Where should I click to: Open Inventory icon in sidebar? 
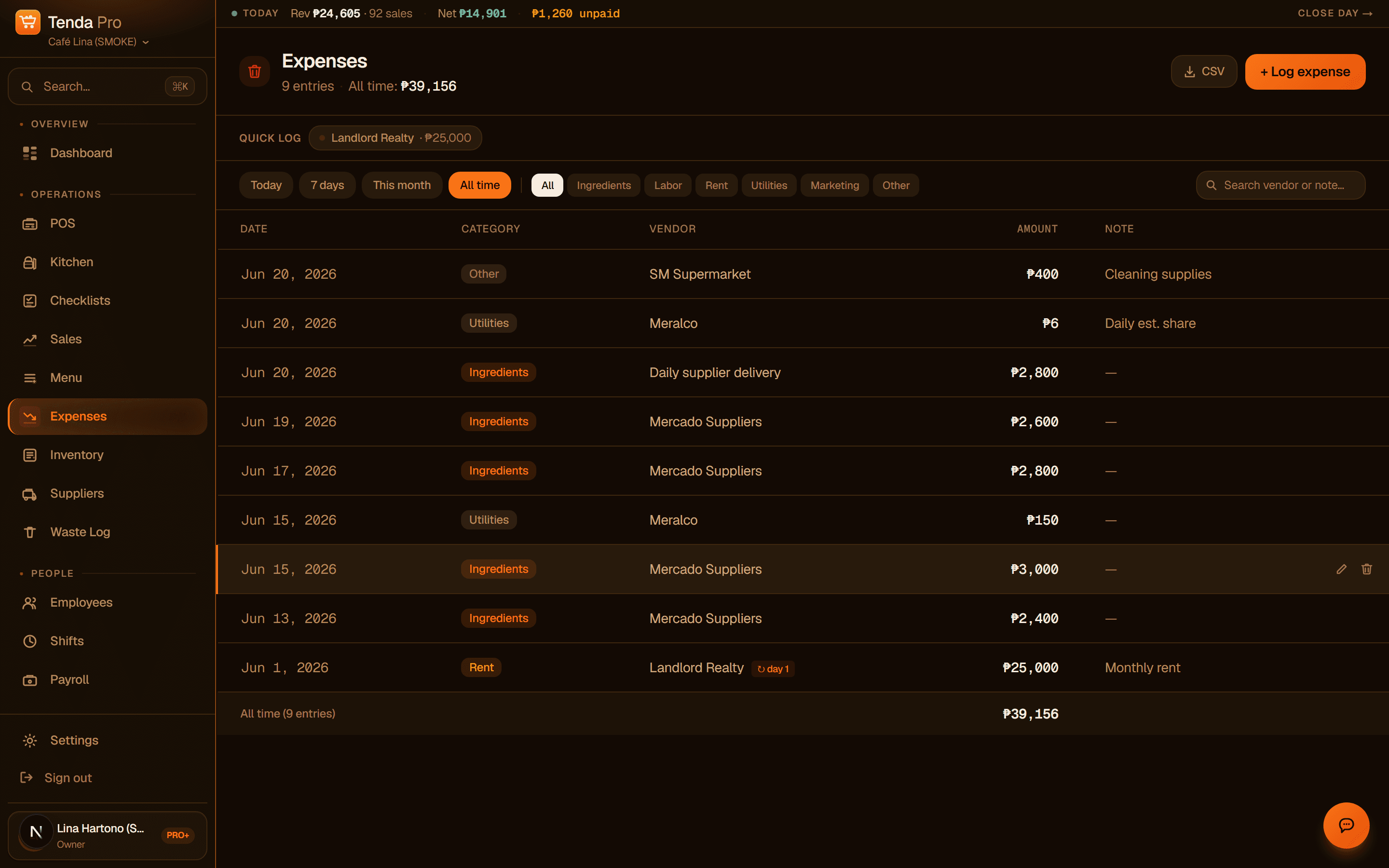pos(30,455)
